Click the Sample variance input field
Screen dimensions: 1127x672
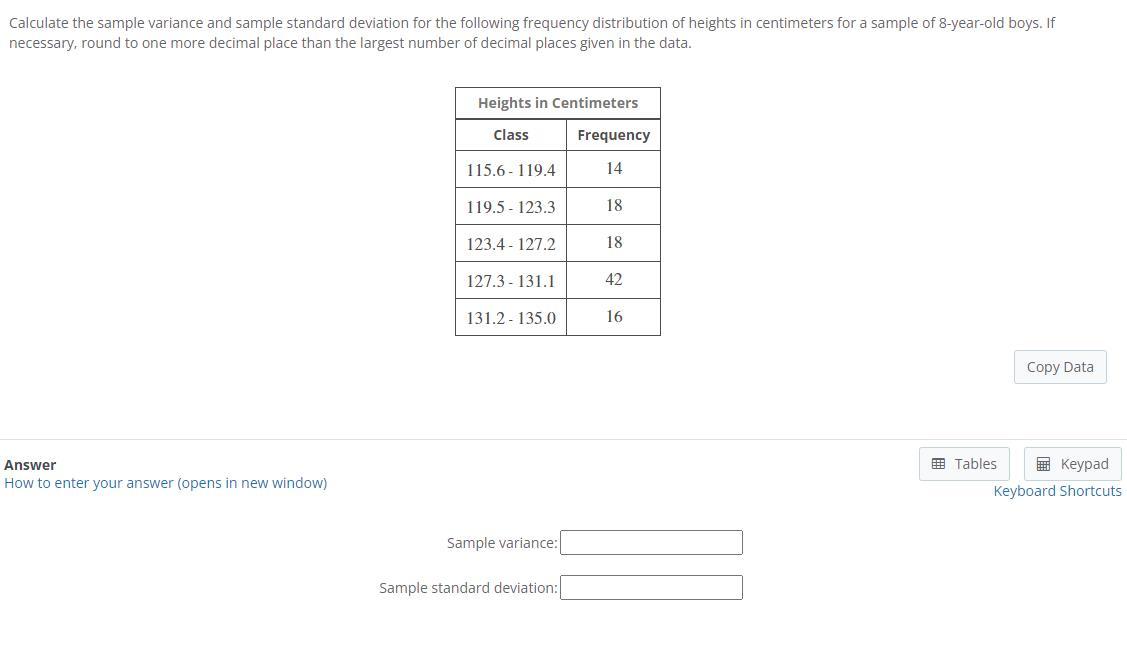(x=650, y=542)
